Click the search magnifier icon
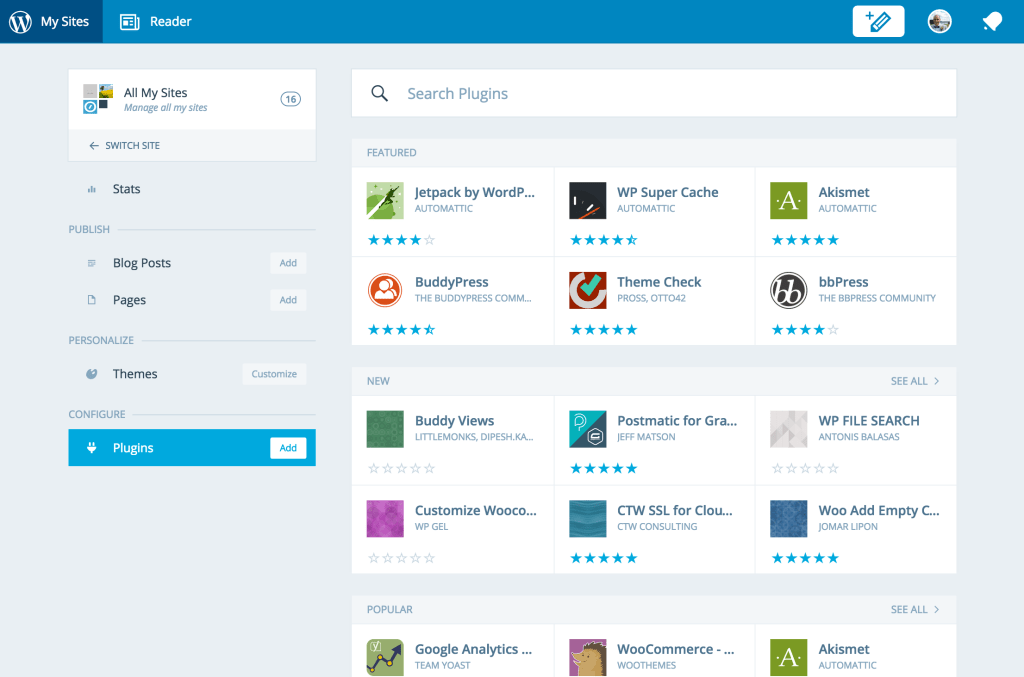The width and height of the screenshot is (1024, 677). (379, 93)
